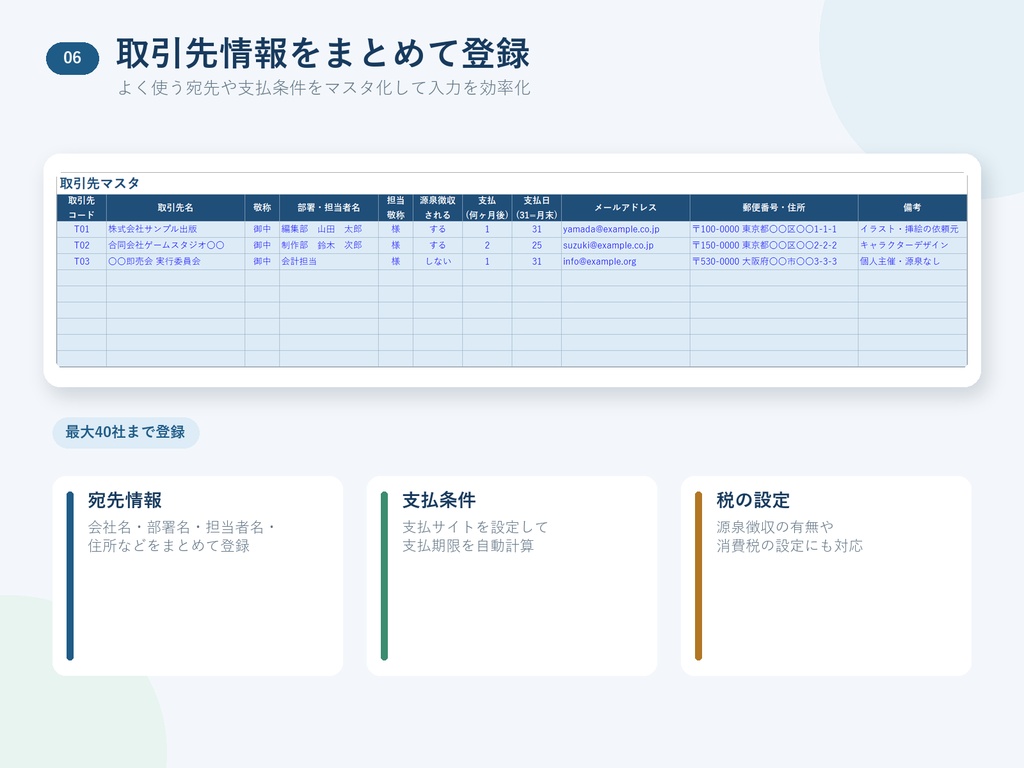Click the 取引先名 column header
The image size is (1024, 768).
pos(176,208)
